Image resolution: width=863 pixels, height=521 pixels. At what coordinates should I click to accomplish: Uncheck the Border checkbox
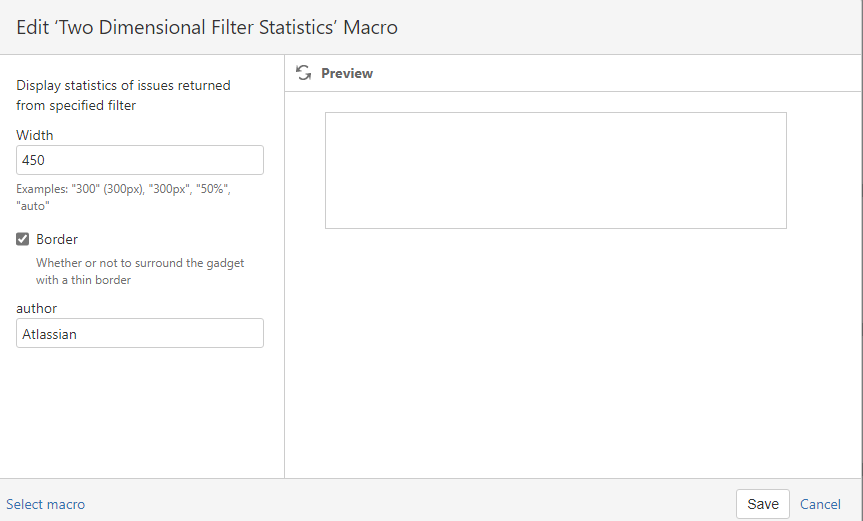(23, 239)
